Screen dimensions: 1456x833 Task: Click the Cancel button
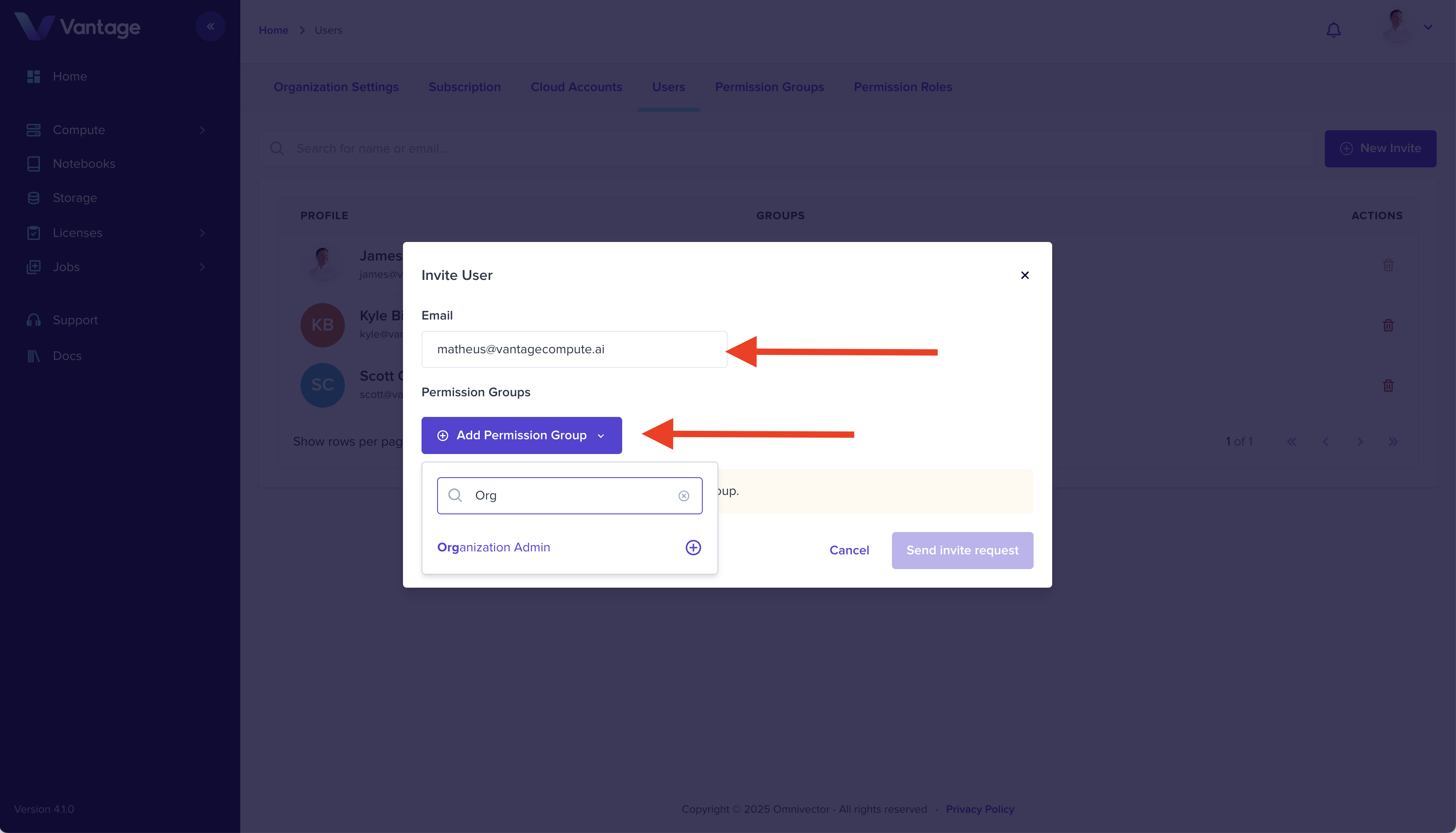tap(849, 551)
